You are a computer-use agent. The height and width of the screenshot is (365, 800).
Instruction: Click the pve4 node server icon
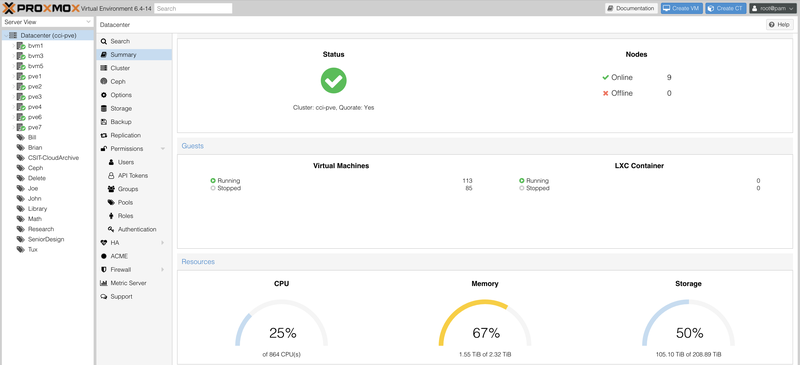pyautogui.click(x=21, y=107)
